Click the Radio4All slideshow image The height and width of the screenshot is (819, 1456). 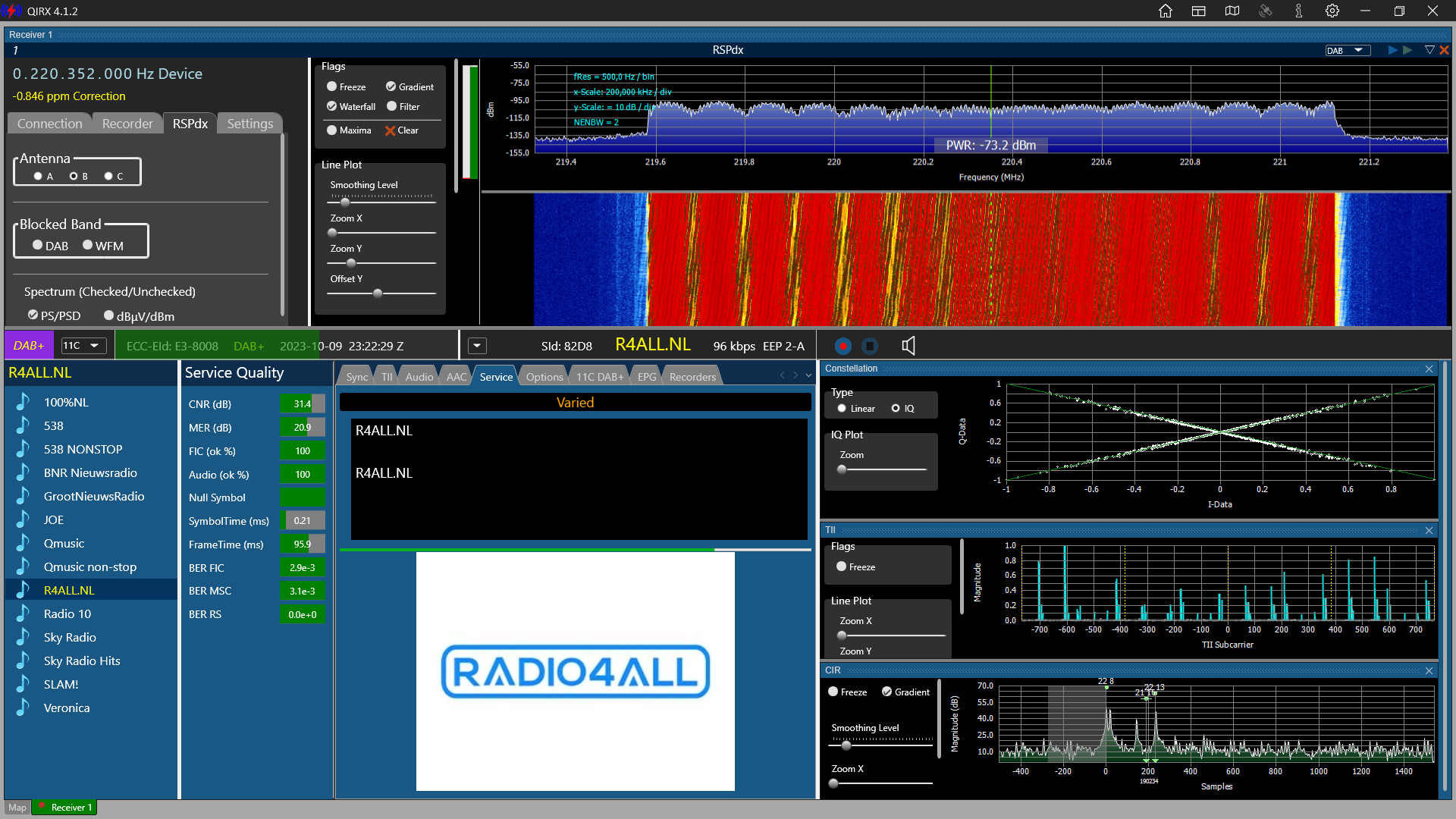pyautogui.click(x=575, y=671)
